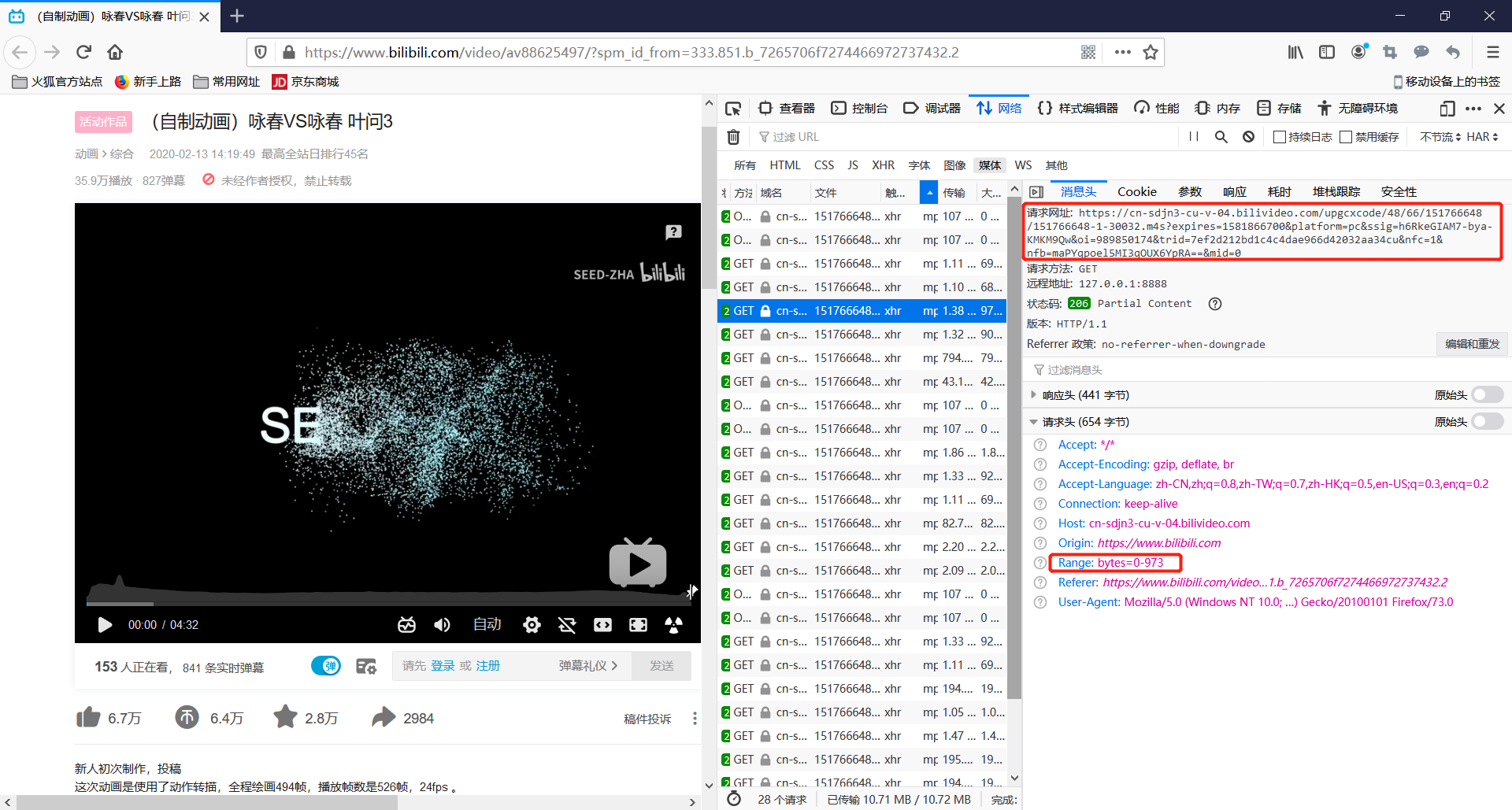Open the HAR dropdown menu
The image size is (1512, 810).
[x=1482, y=137]
